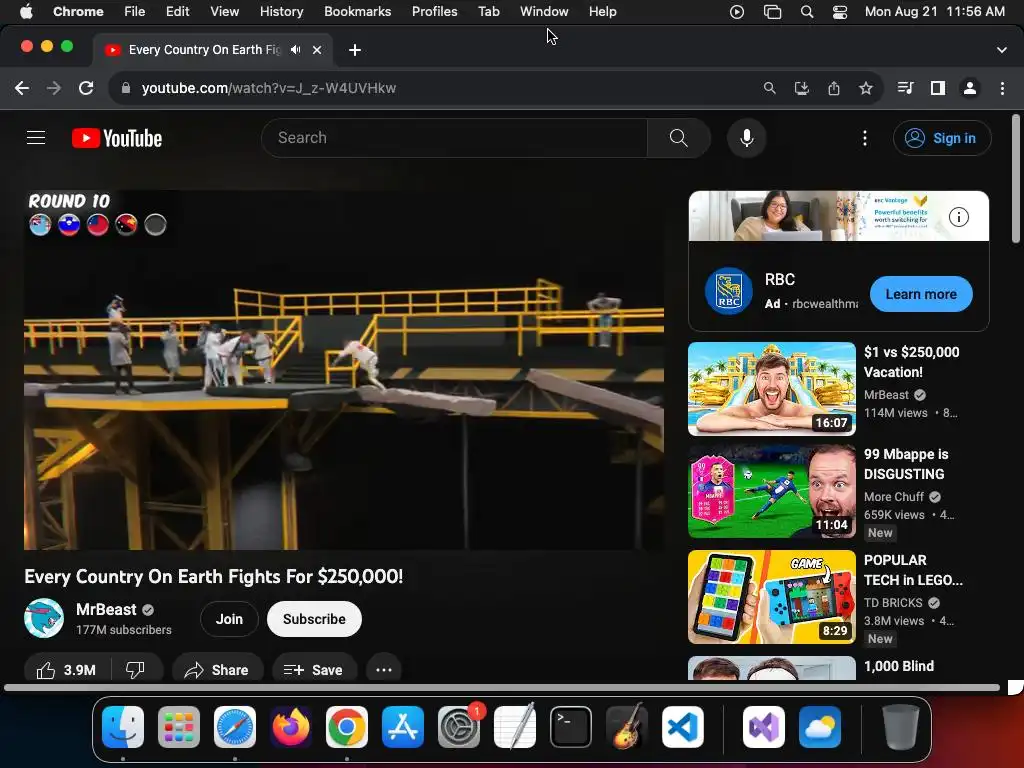
Task: Like the video with thumbs up
Action: 67,670
